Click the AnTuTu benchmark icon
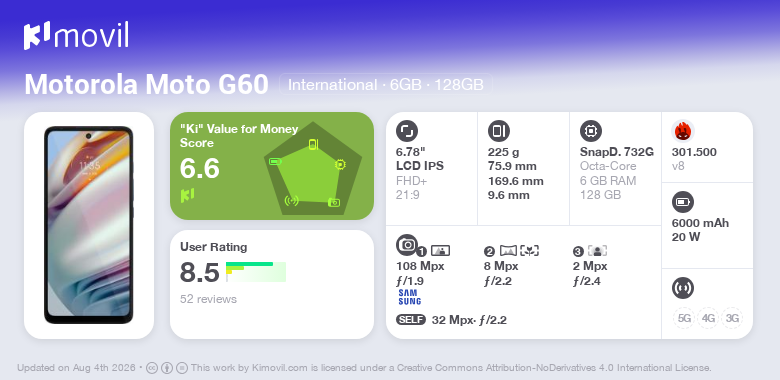Viewport: 780px width, 380px height. pos(683,131)
